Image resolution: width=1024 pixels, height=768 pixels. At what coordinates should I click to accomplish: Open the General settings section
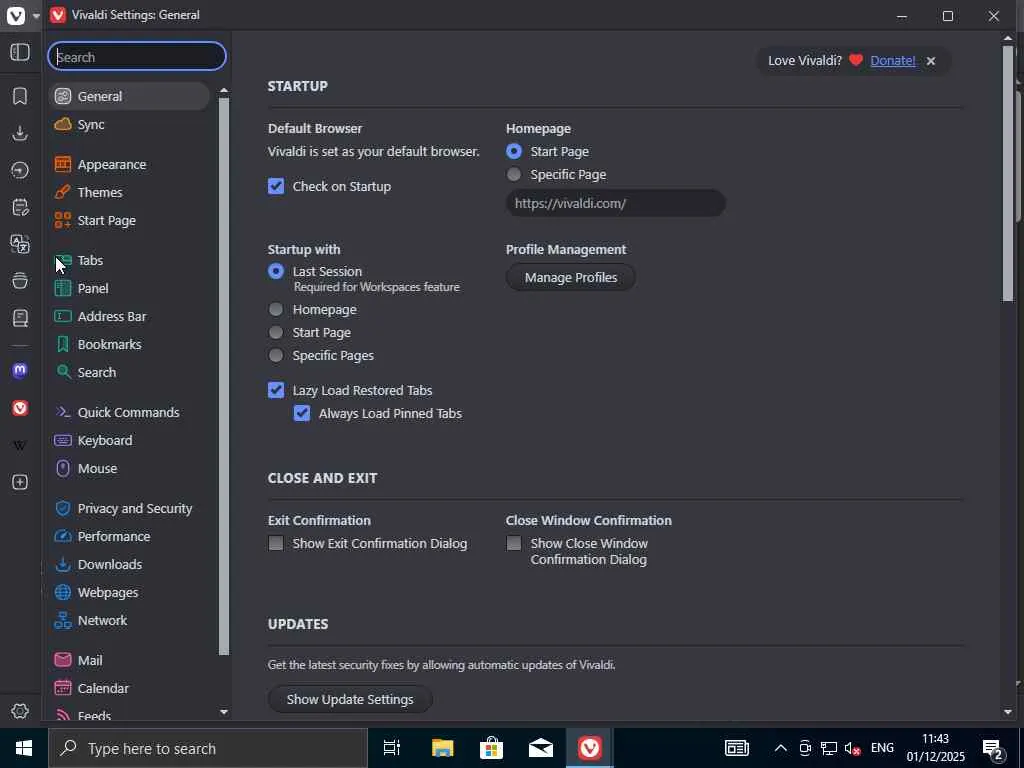(x=129, y=96)
